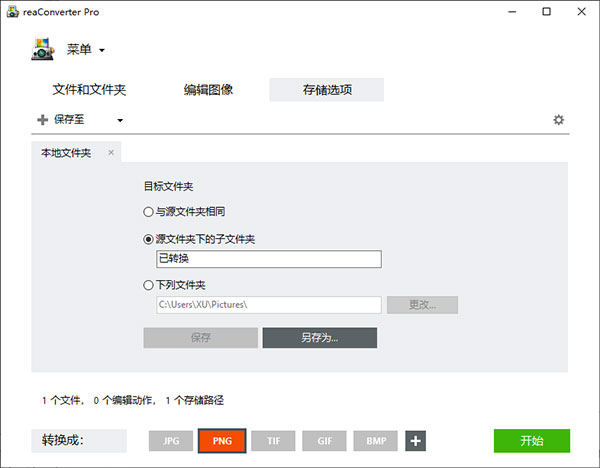
Task: Choose BMP output format
Action: [376, 441]
